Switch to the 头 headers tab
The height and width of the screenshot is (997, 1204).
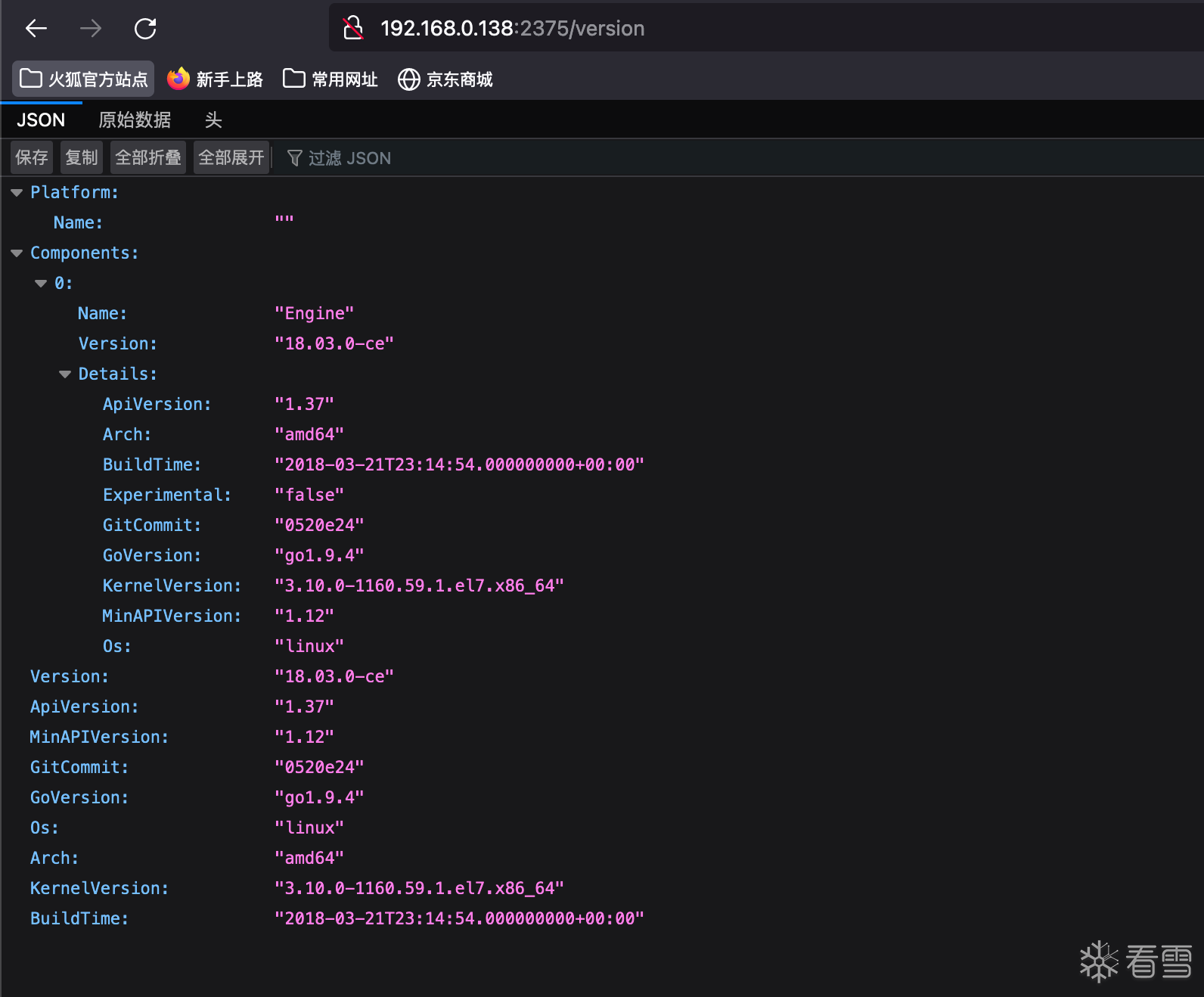(213, 120)
